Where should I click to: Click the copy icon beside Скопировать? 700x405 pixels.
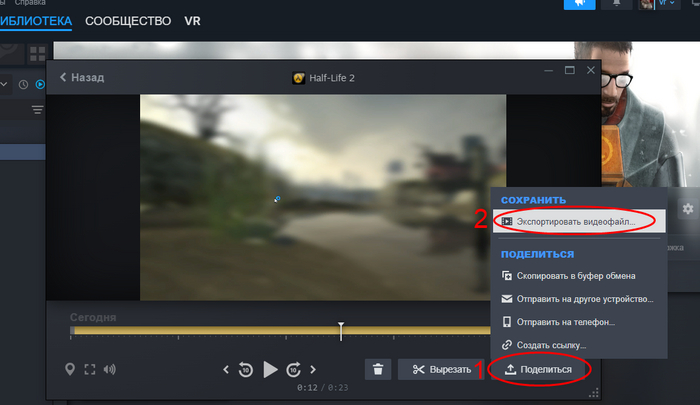[x=507, y=276]
